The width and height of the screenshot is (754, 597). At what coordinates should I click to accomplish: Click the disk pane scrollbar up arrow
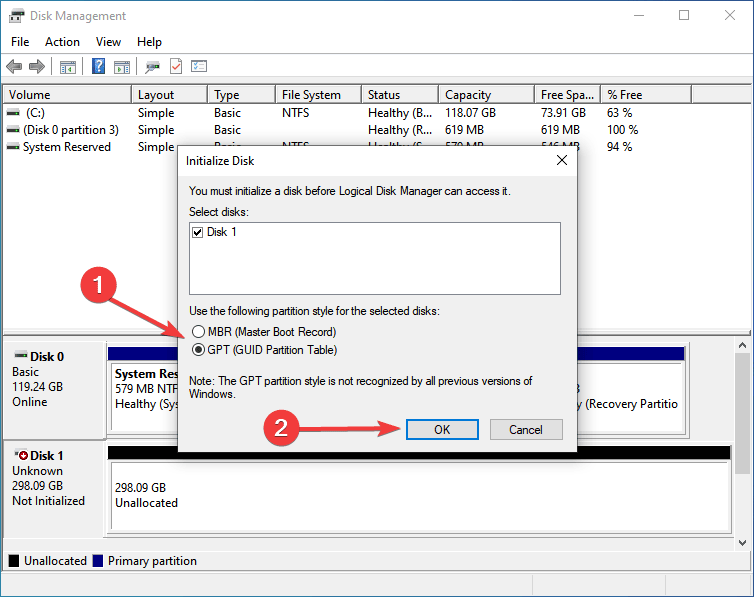pyautogui.click(x=742, y=345)
